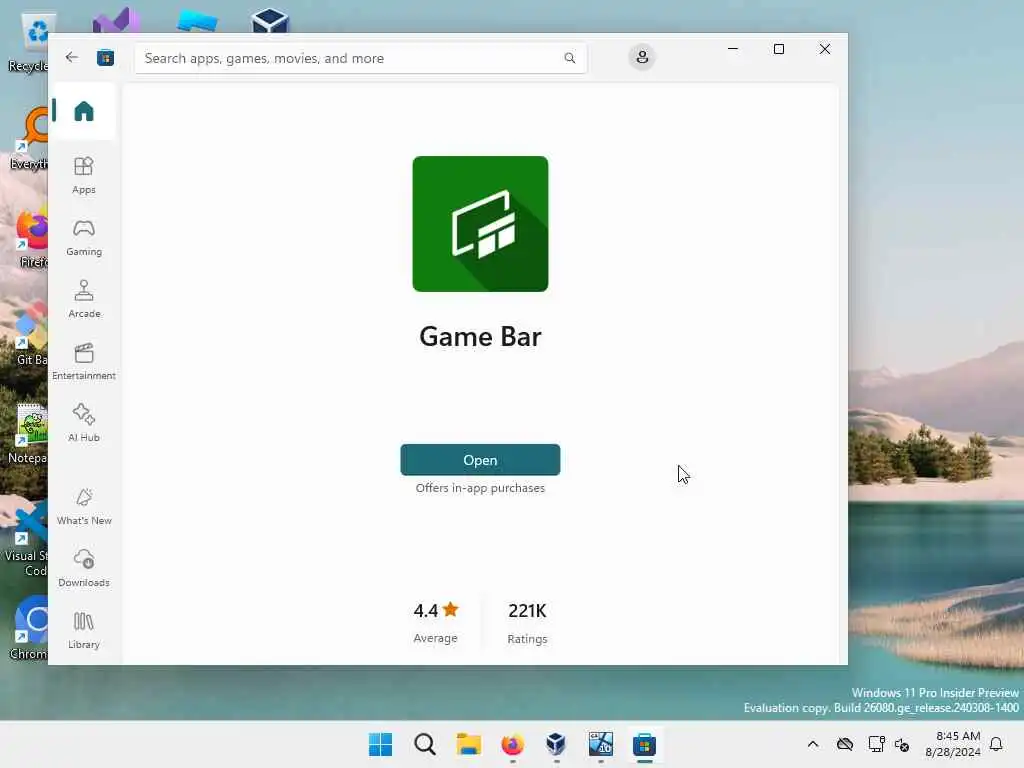The height and width of the screenshot is (768, 1024).
Task: Minimize the Microsoft Store window
Action: coord(733,49)
